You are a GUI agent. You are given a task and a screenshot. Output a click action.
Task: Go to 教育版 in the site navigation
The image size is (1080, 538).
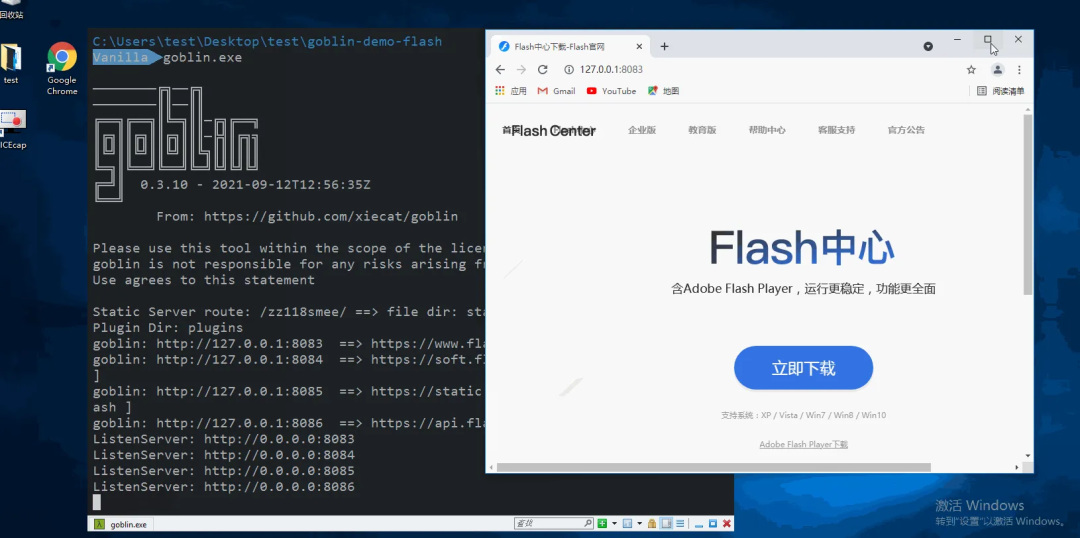(x=703, y=130)
